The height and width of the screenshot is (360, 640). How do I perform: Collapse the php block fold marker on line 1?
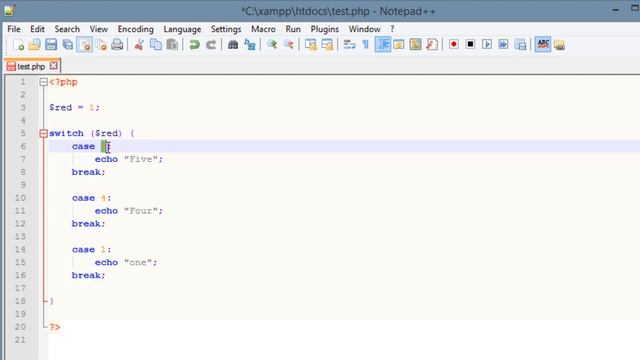pyautogui.click(x=43, y=82)
